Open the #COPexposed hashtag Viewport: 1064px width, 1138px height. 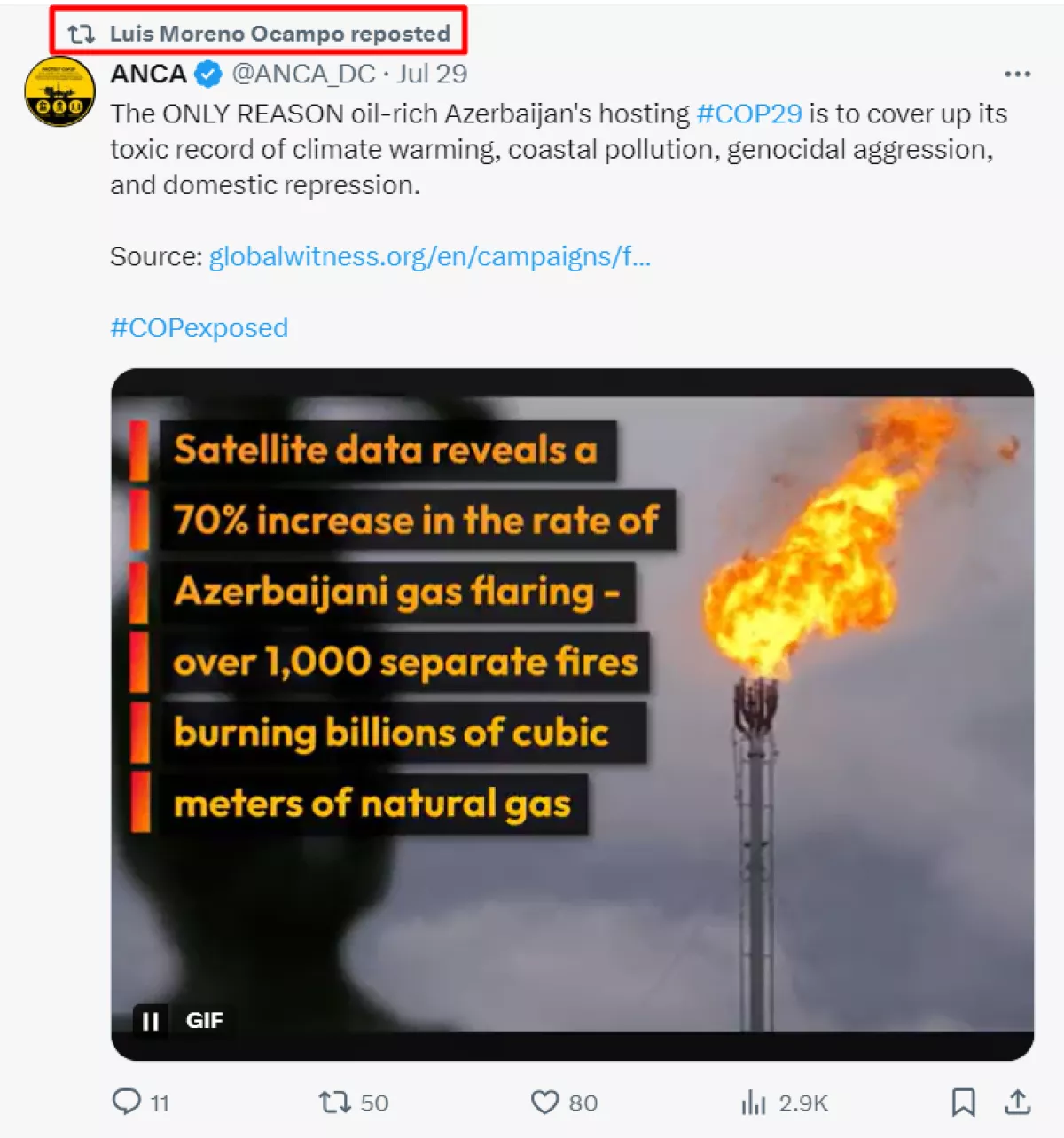pyautogui.click(x=199, y=327)
